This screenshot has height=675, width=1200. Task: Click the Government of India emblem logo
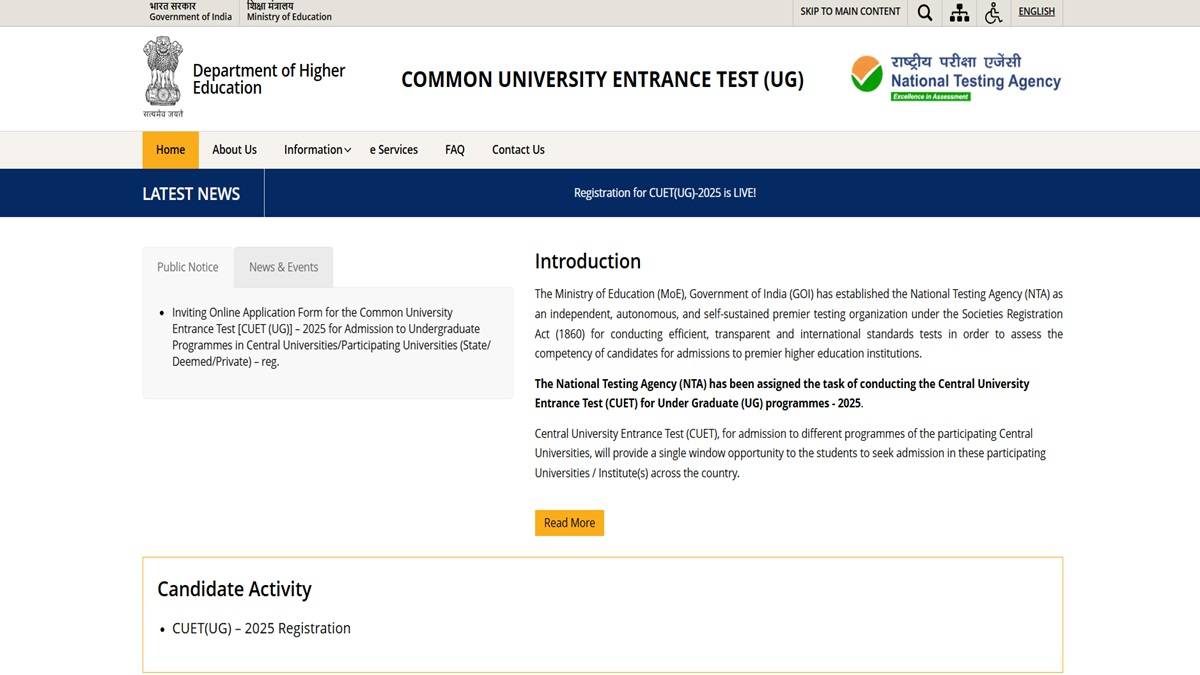click(163, 76)
